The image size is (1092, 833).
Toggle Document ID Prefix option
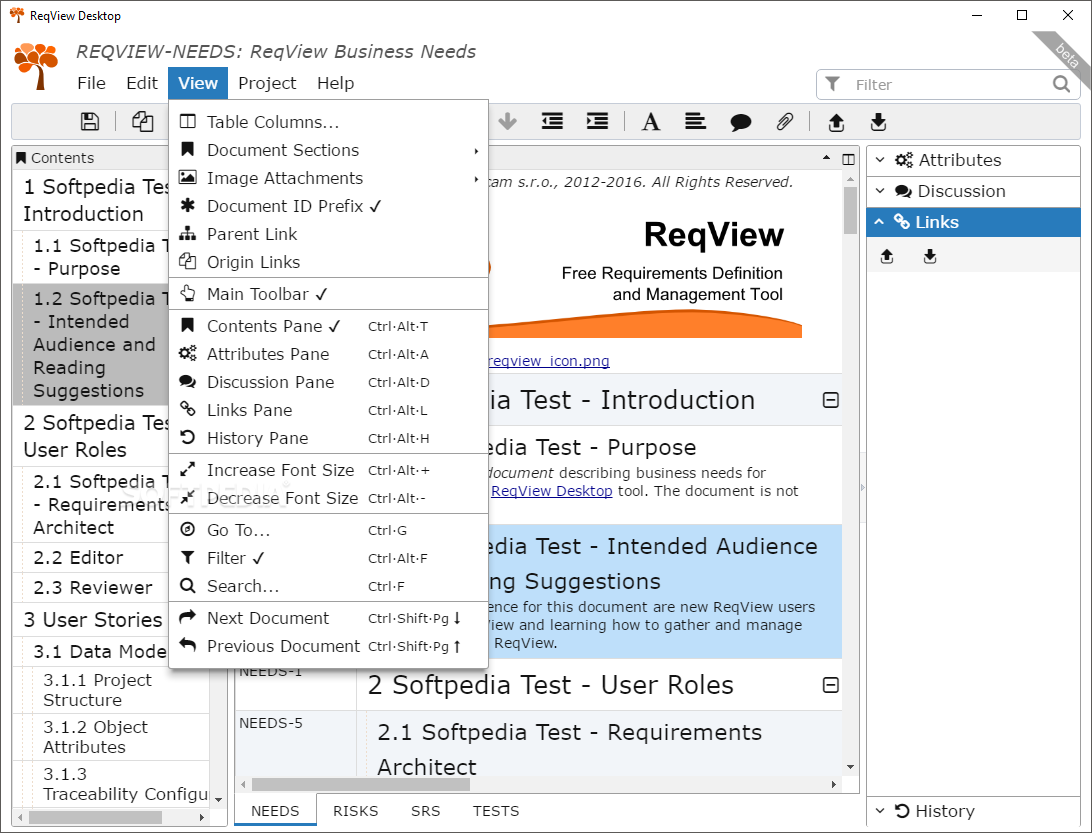tap(328, 206)
